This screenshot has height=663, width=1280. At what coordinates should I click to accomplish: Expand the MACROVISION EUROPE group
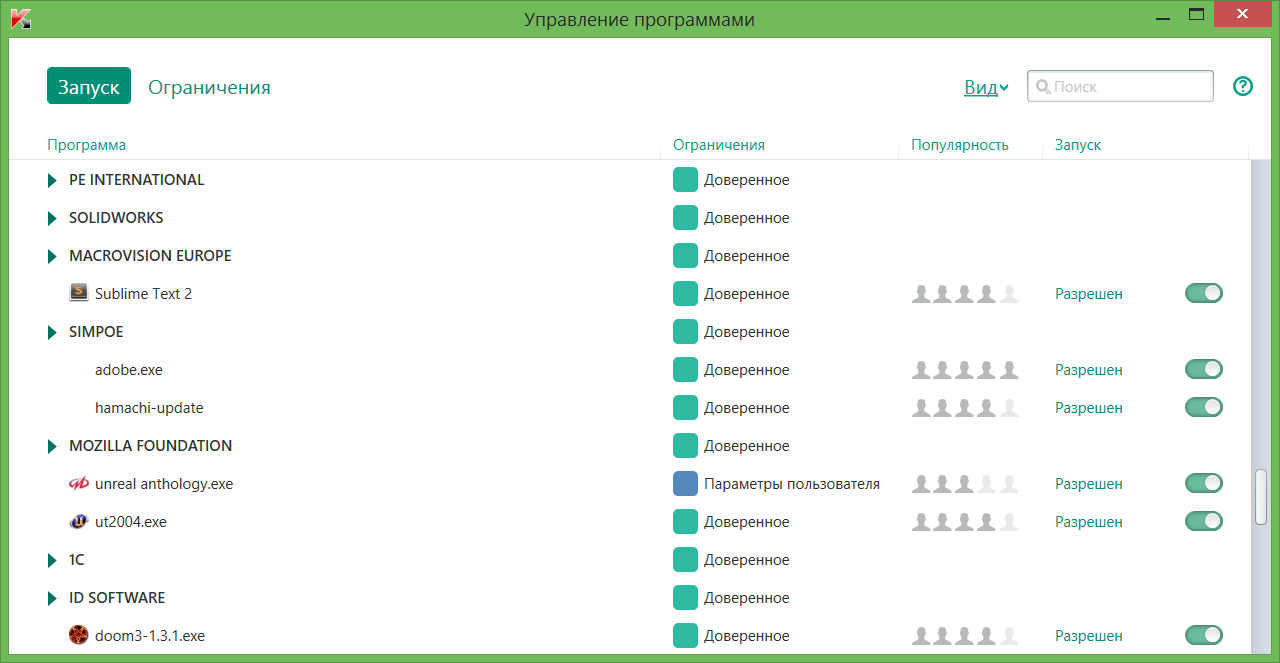[x=52, y=256]
